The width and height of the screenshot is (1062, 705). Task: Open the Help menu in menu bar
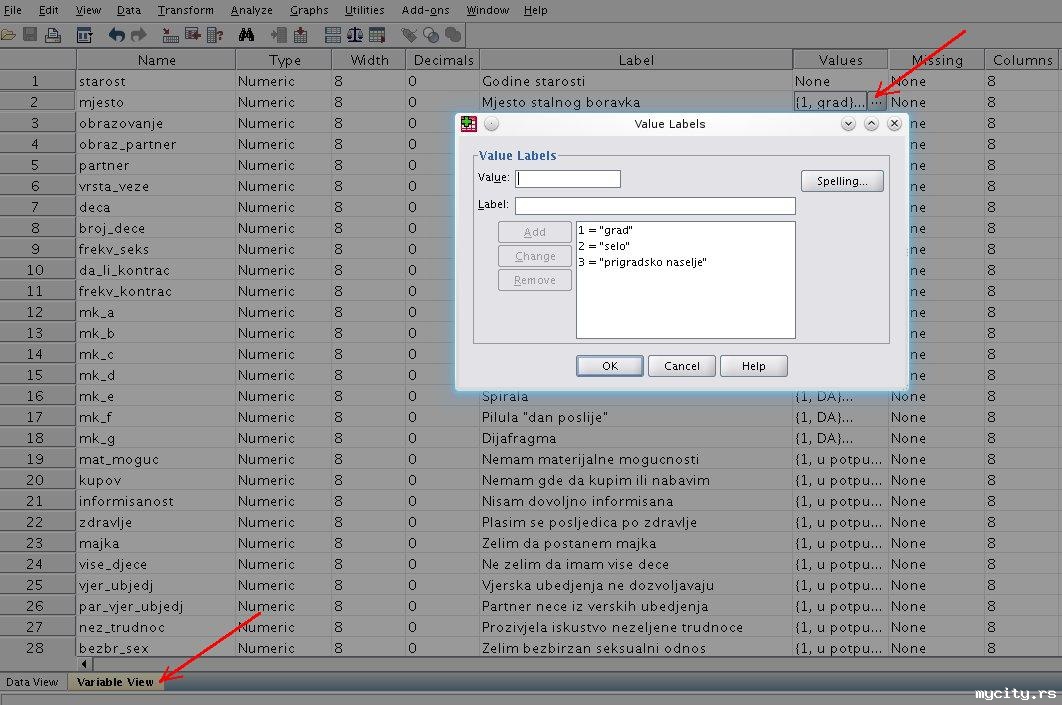click(535, 10)
